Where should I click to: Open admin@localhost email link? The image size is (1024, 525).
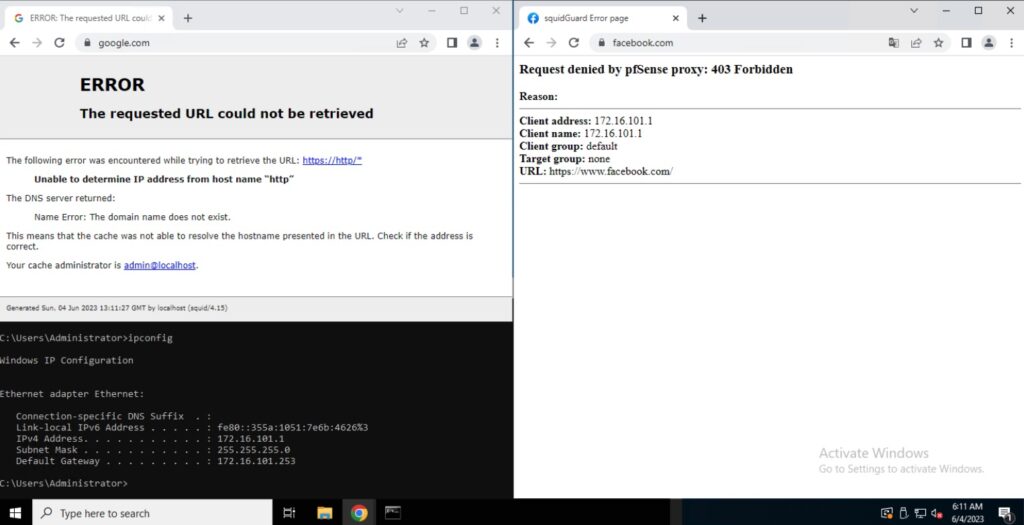pyautogui.click(x=159, y=265)
